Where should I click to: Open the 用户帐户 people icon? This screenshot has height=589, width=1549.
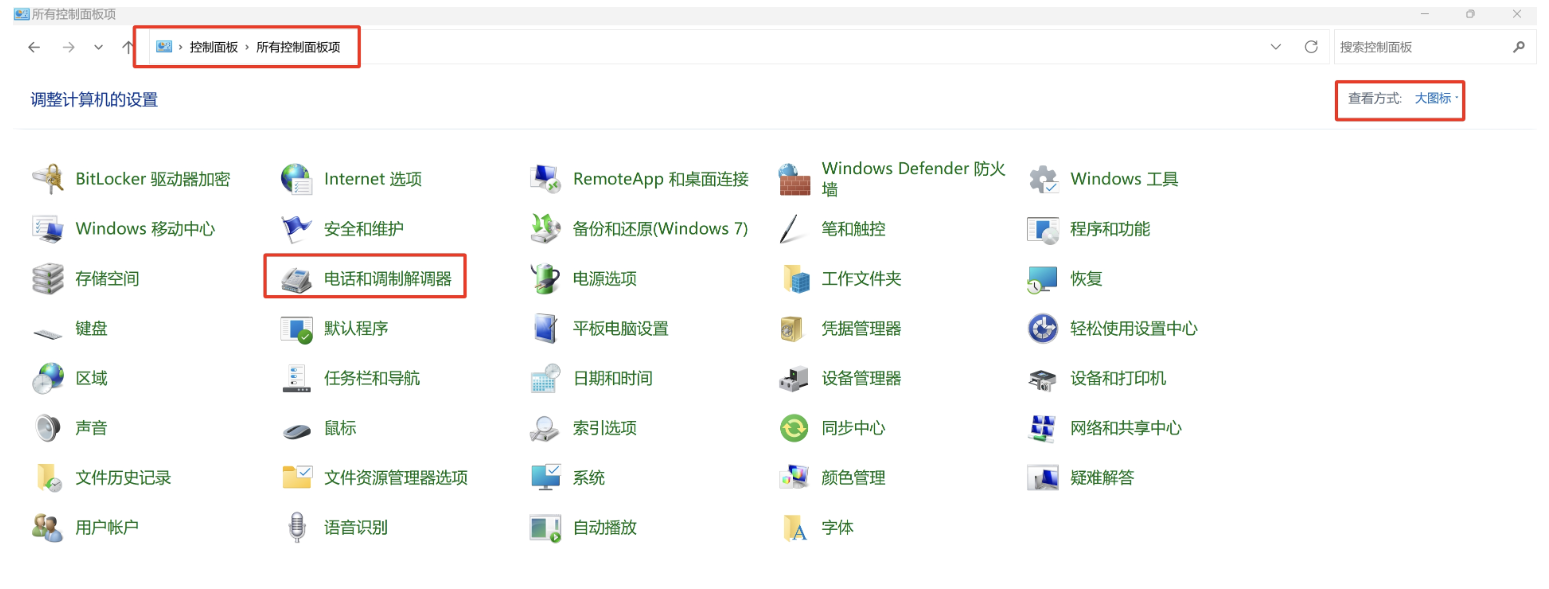[47, 528]
